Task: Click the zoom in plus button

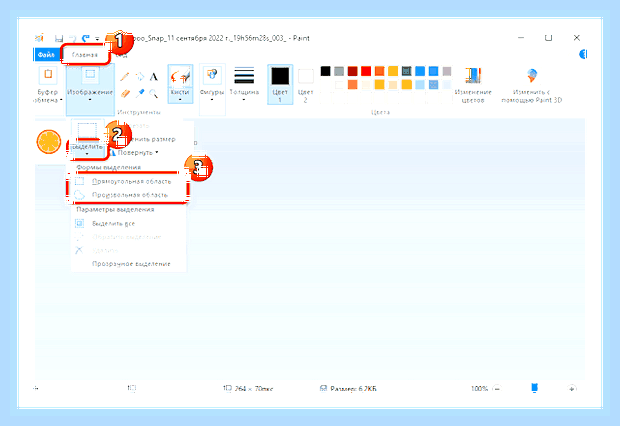Action: (x=572, y=389)
